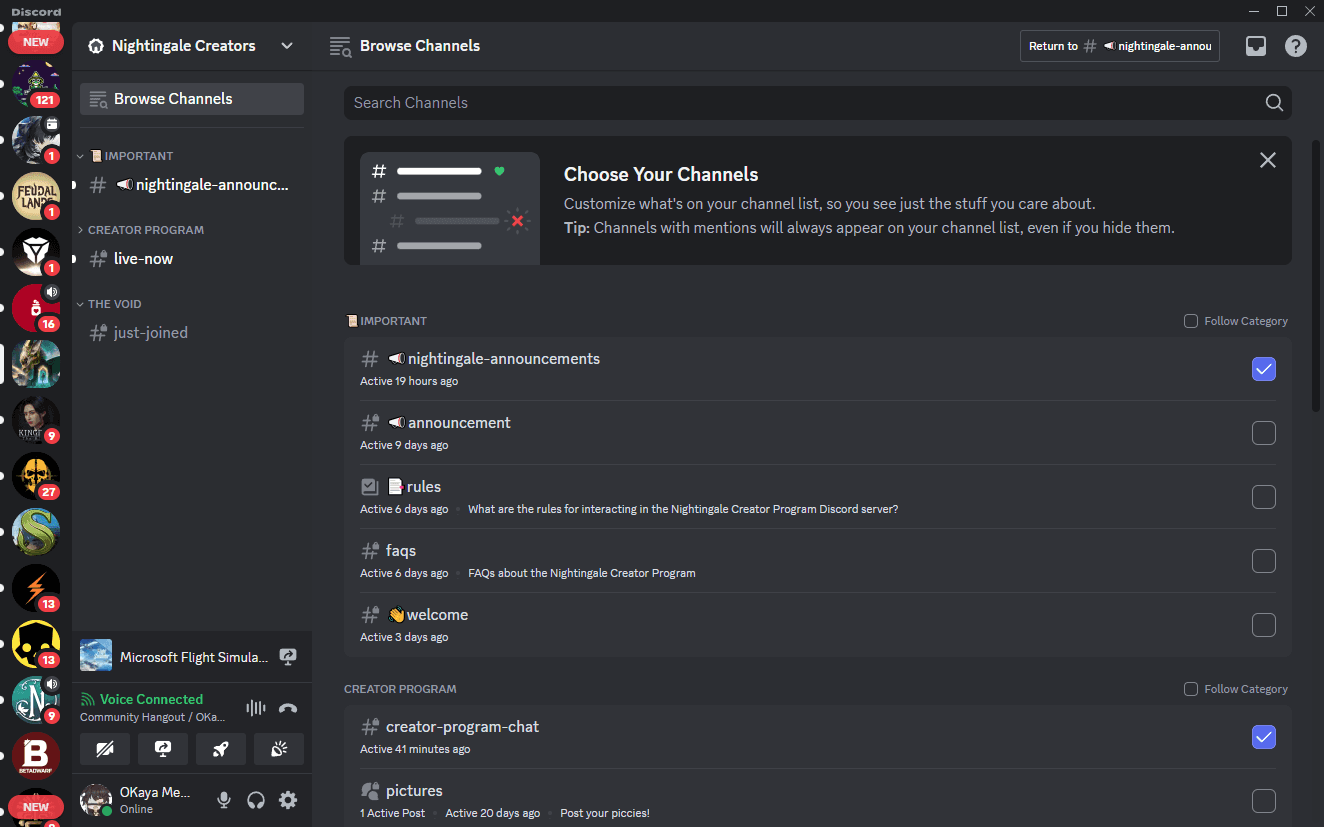Open the lightning bolt server icon
Viewport: 1324px width, 827px height.
(x=36, y=588)
